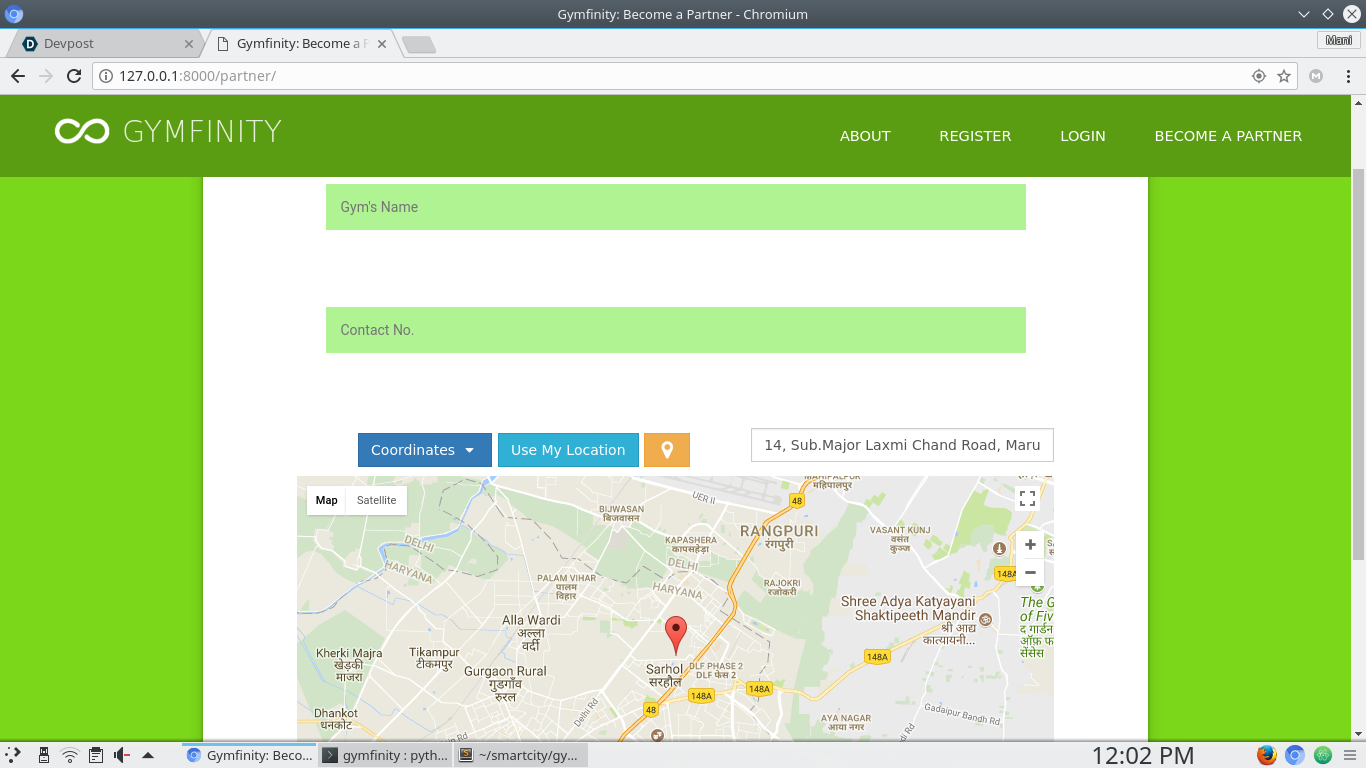1366x768 pixels.
Task: Click the Gurgaon Rural label on the map
Action: click(505, 683)
